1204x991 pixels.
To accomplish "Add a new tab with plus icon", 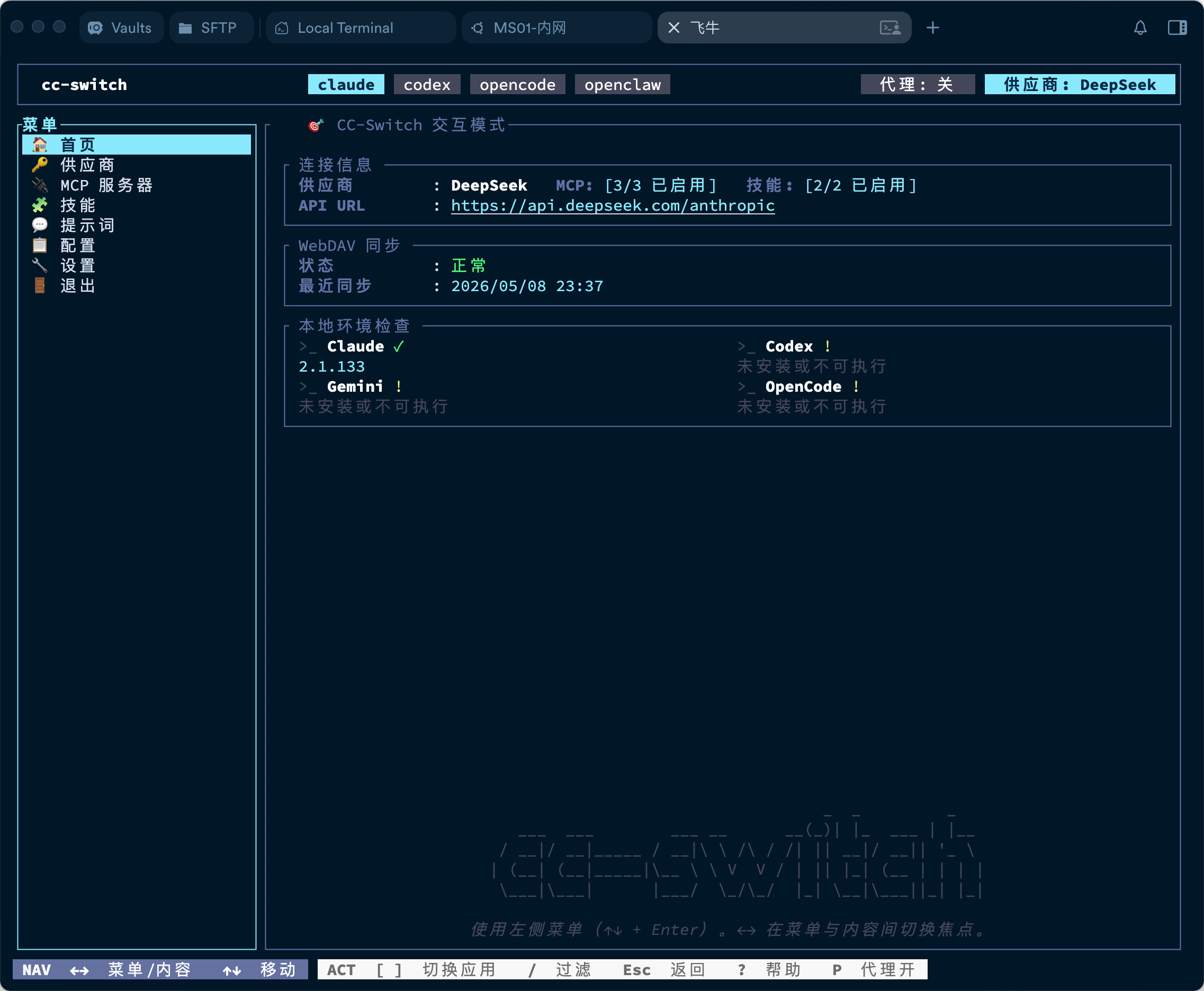I will (x=933, y=28).
